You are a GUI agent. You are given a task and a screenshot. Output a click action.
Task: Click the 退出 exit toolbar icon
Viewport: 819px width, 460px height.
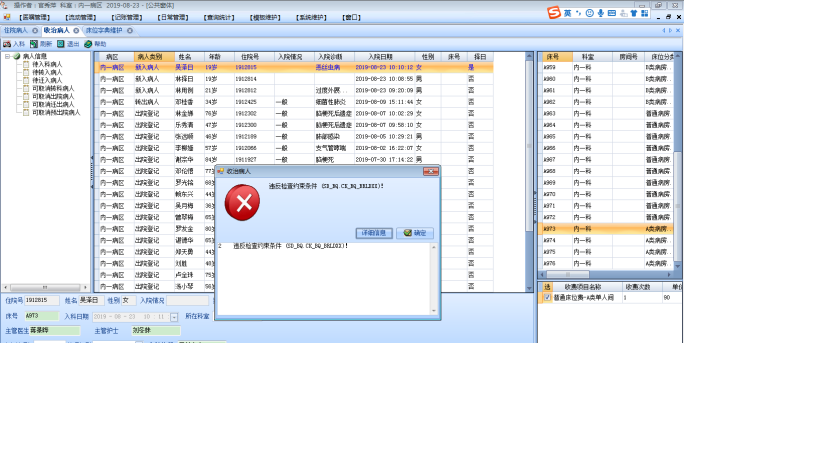[x=61, y=44]
